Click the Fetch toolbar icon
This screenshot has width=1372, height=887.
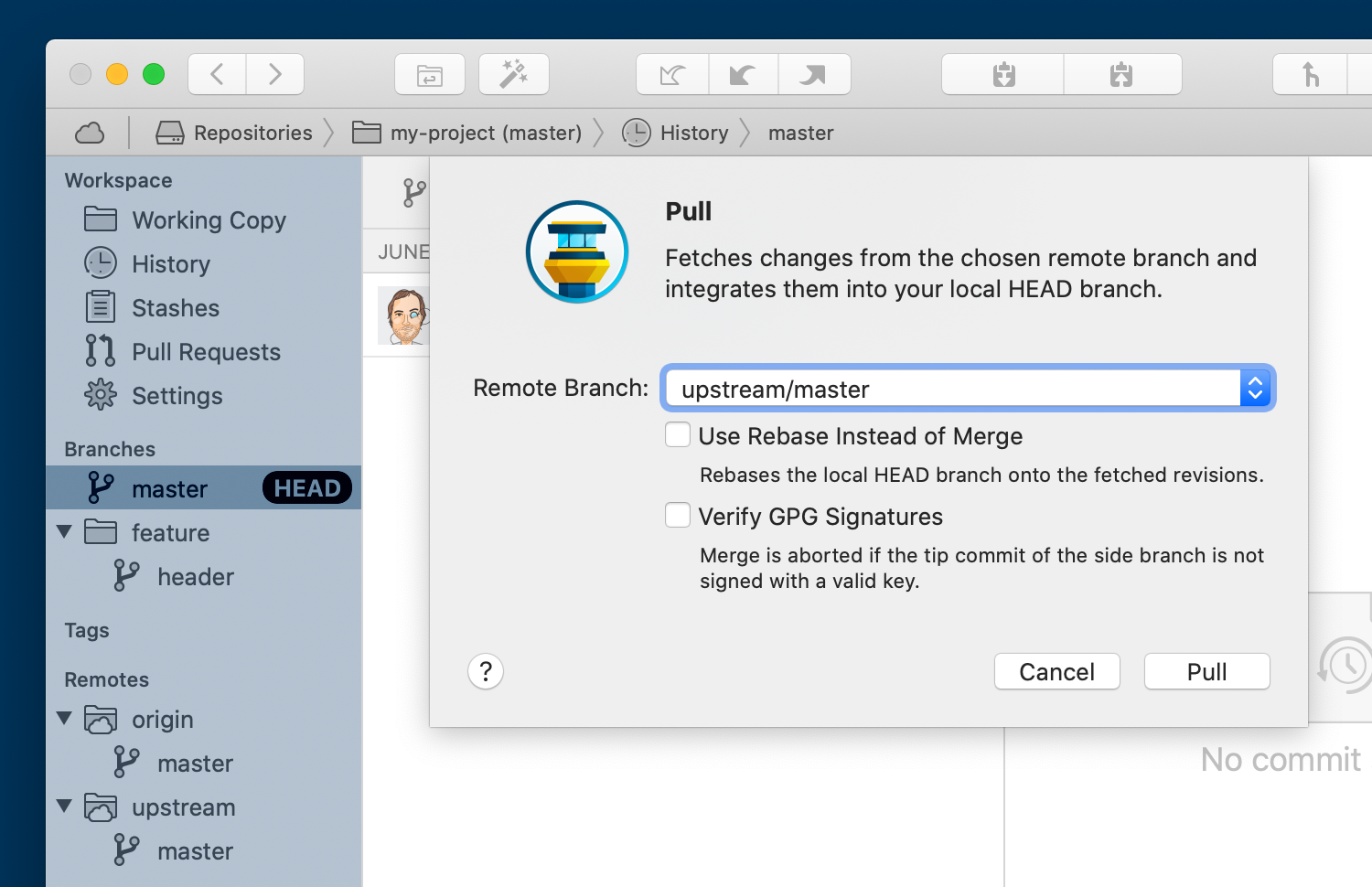click(672, 74)
